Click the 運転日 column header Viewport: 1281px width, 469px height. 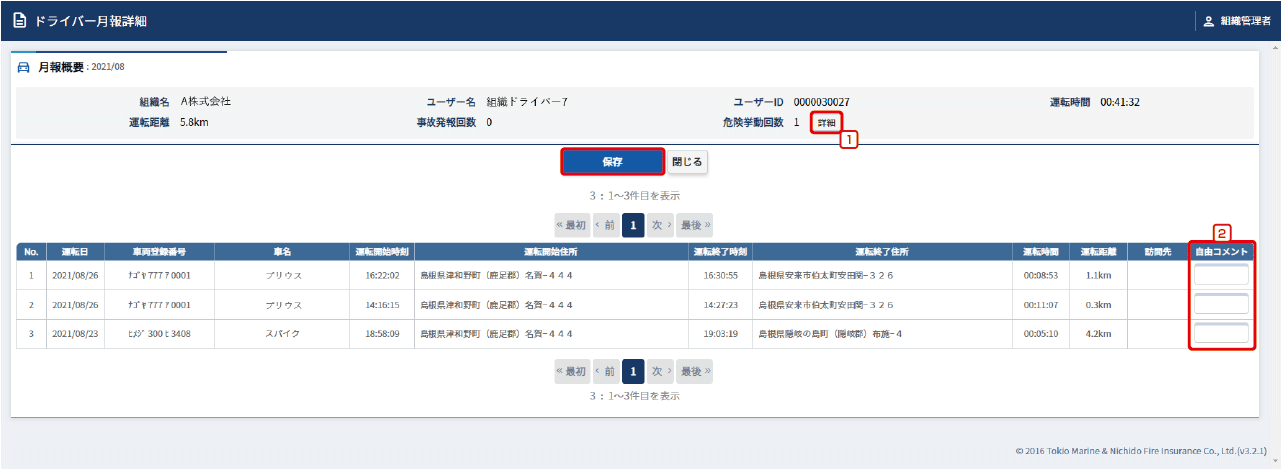pos(75,252)
